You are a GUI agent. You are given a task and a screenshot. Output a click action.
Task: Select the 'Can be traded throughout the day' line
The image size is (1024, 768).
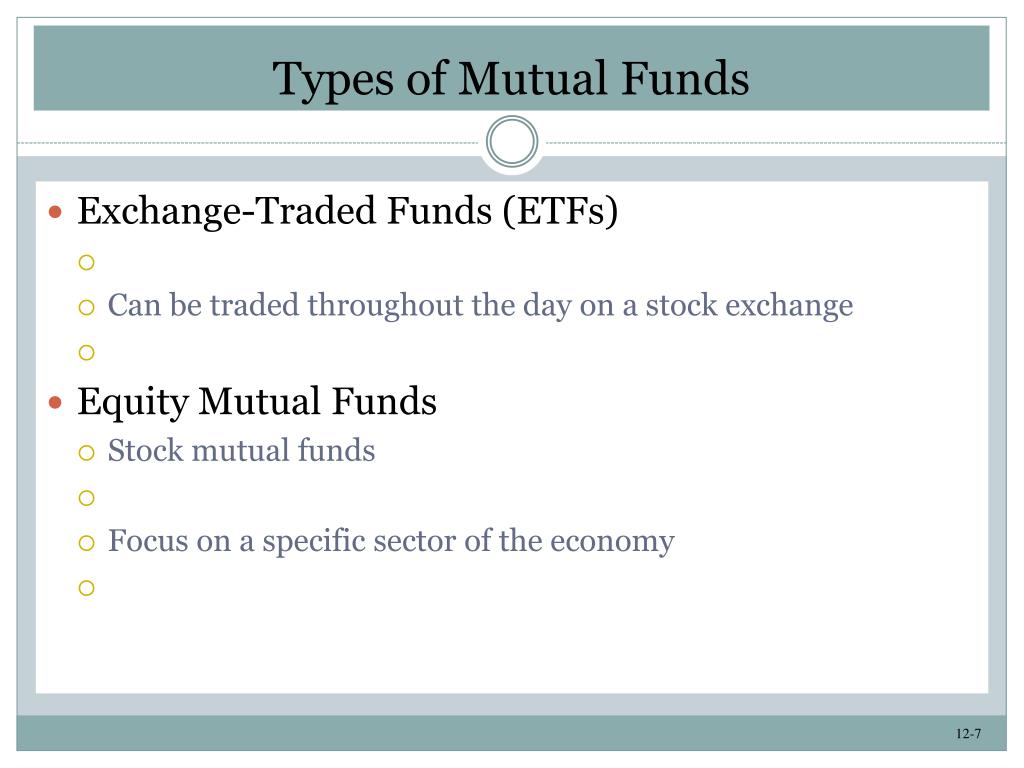click(x=480, y=306)
